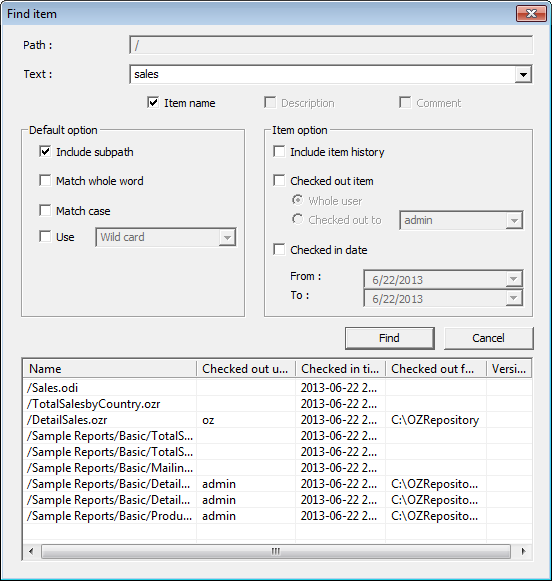Viewport: 552px width, 581px height.
Task: Enable Include item history
Action: (279, 152)
